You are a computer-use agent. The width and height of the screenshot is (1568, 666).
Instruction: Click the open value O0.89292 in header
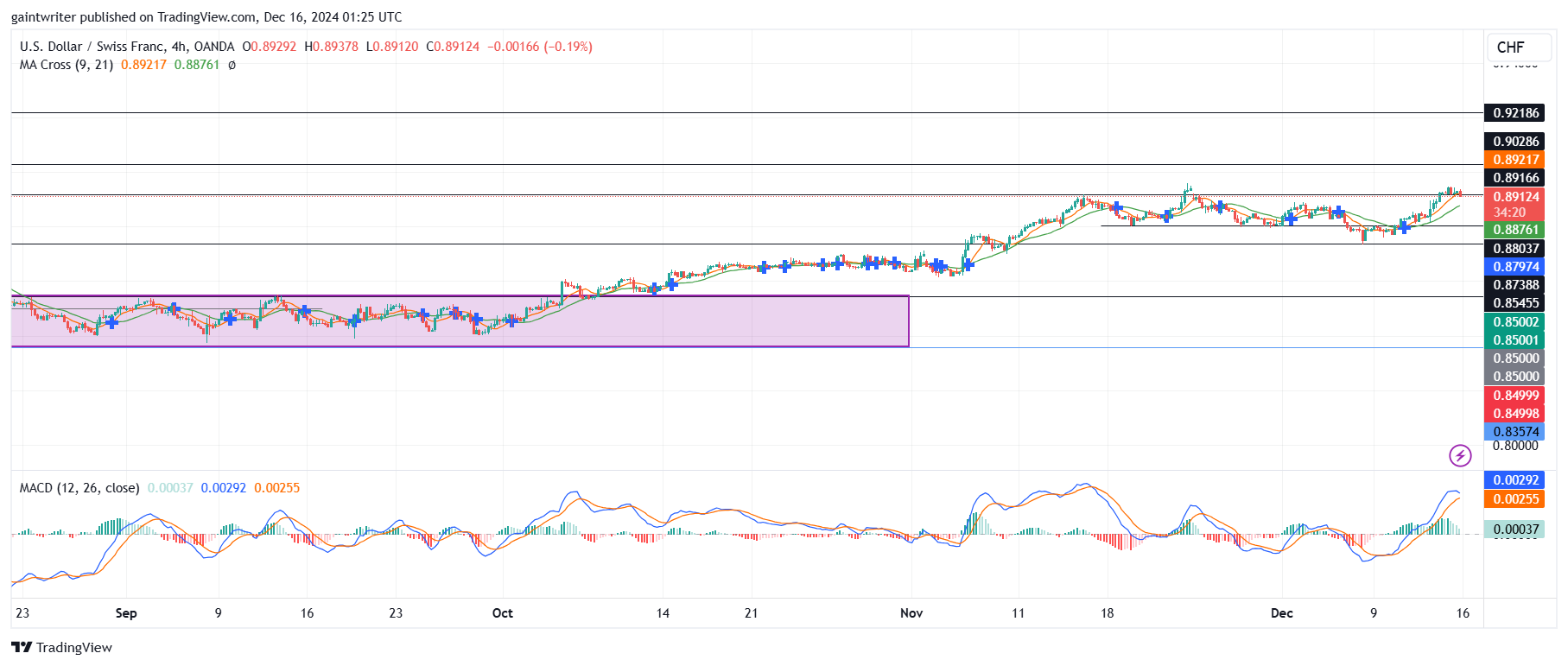pos(270,47)
